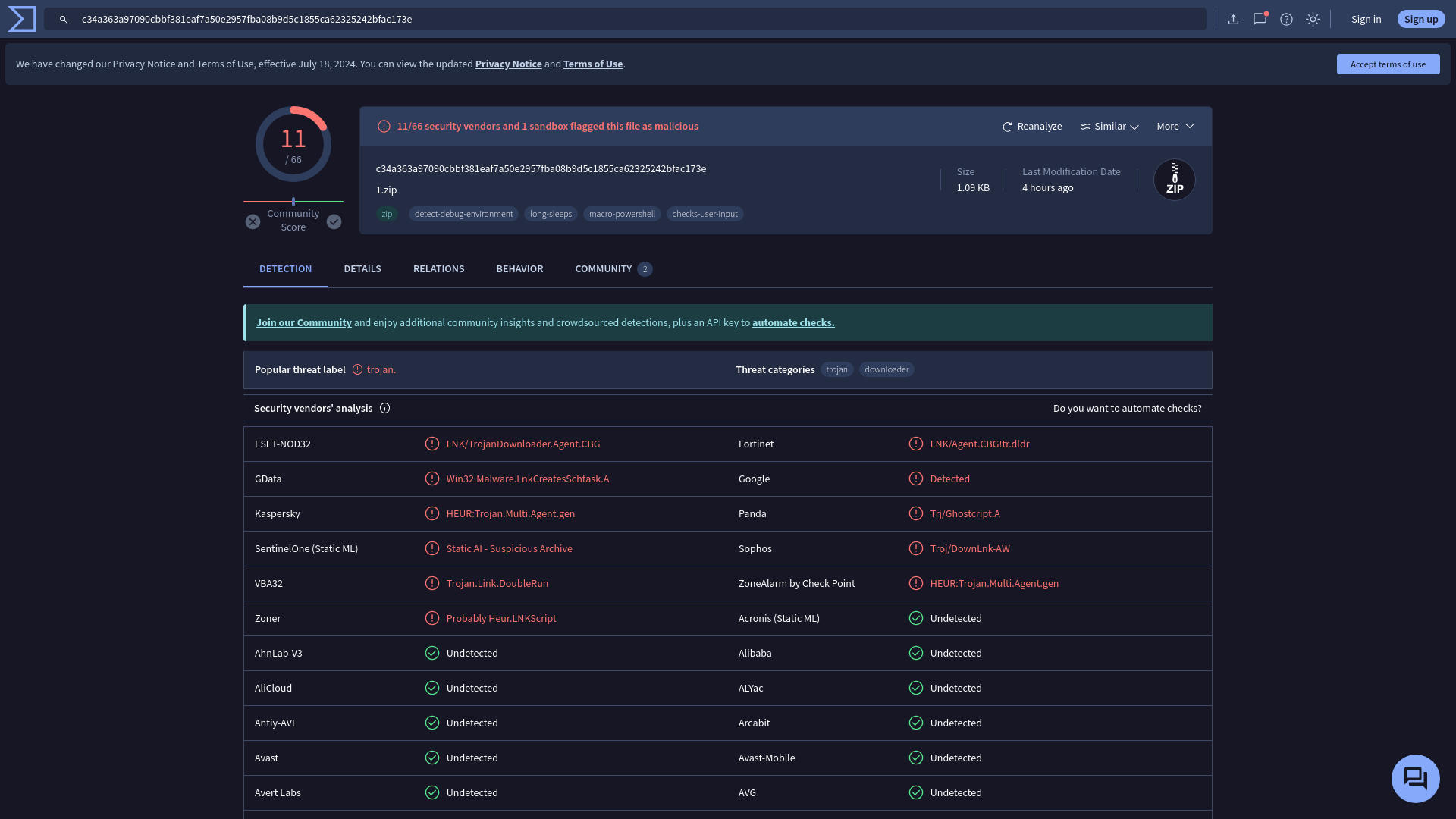Click the detect-debug-environment tag
The height and width of the screenshot is (819, 1456).
(x=463, y=215)
